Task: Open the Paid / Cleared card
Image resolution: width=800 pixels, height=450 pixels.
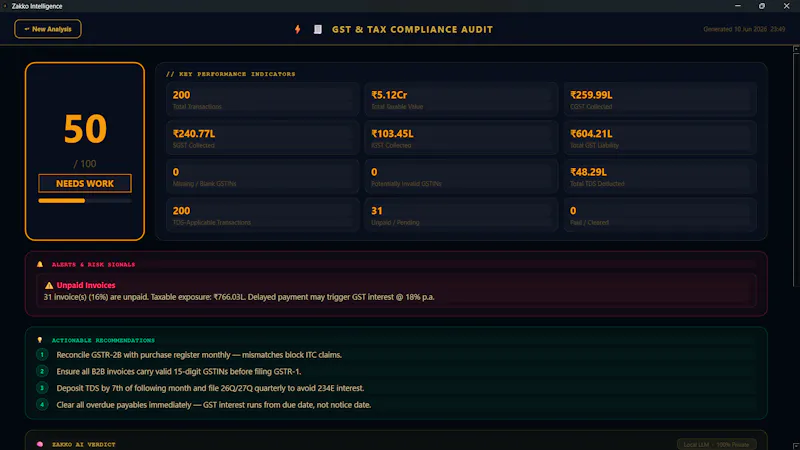Action: (660, 215)
